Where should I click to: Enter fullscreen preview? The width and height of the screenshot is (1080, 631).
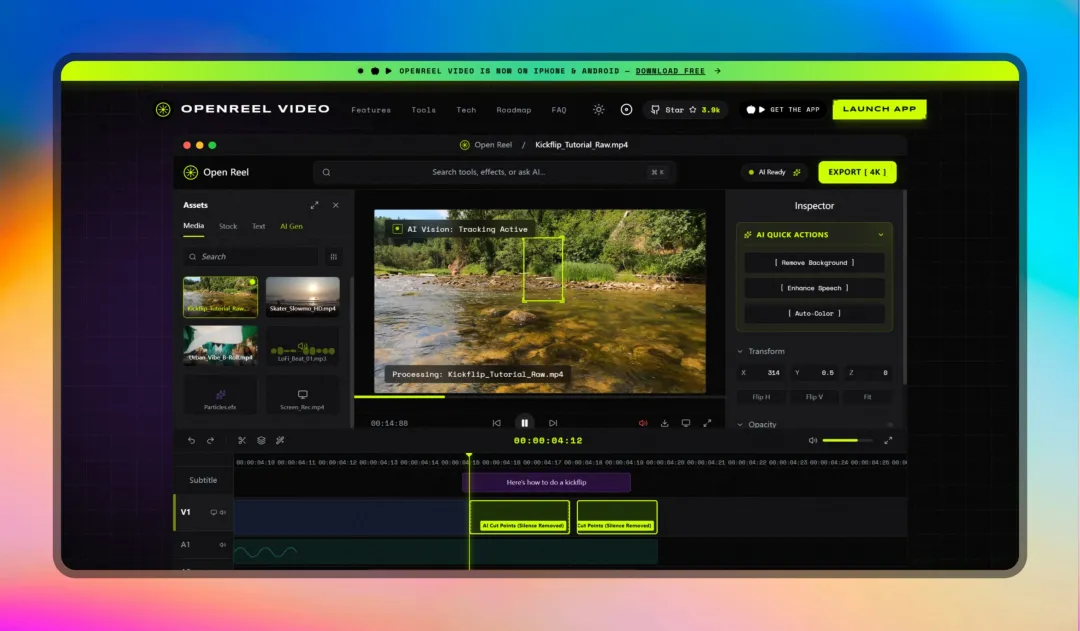(707, 423)
